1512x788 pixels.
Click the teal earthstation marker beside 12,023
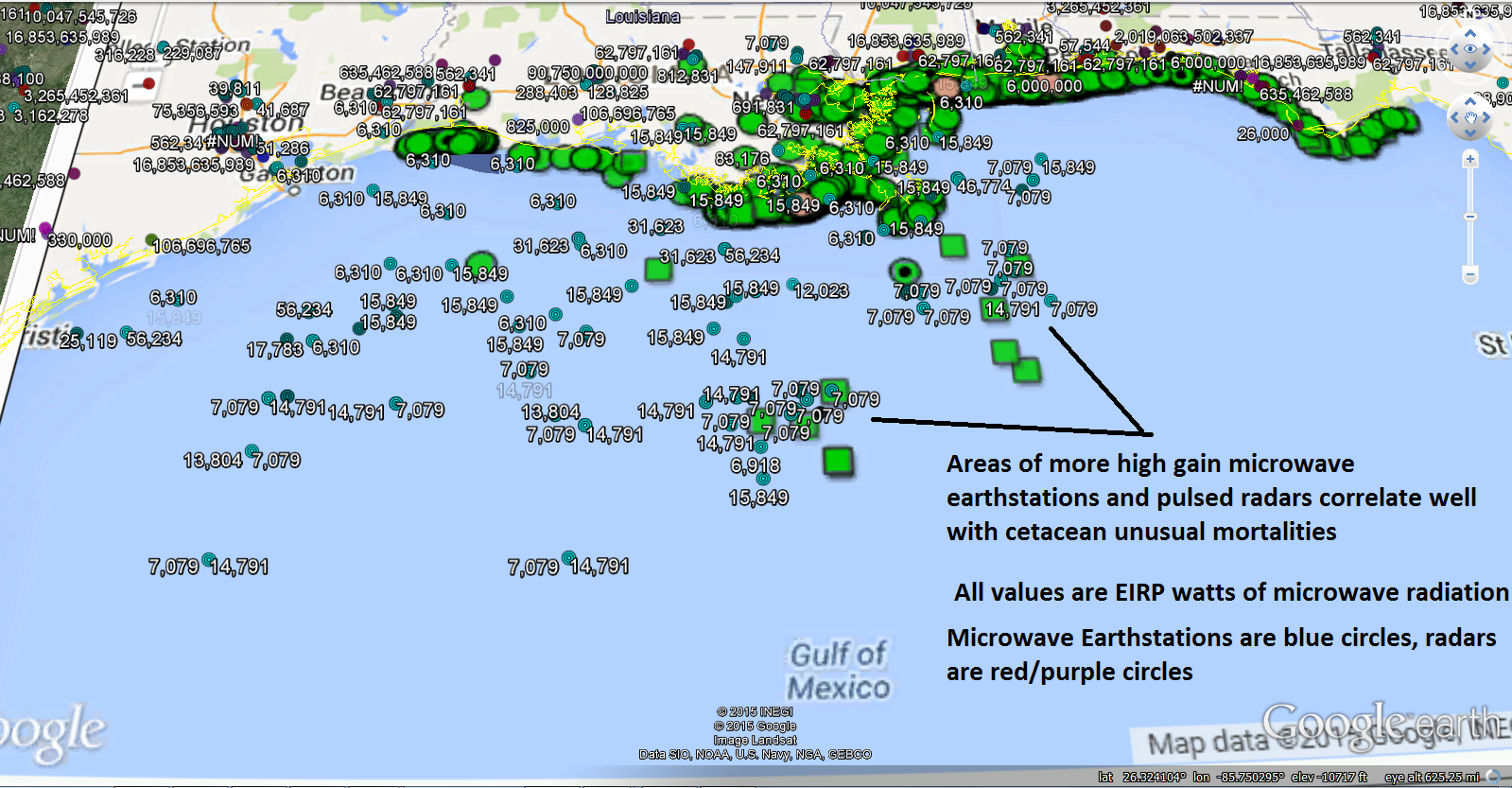(x=792, y=286)
